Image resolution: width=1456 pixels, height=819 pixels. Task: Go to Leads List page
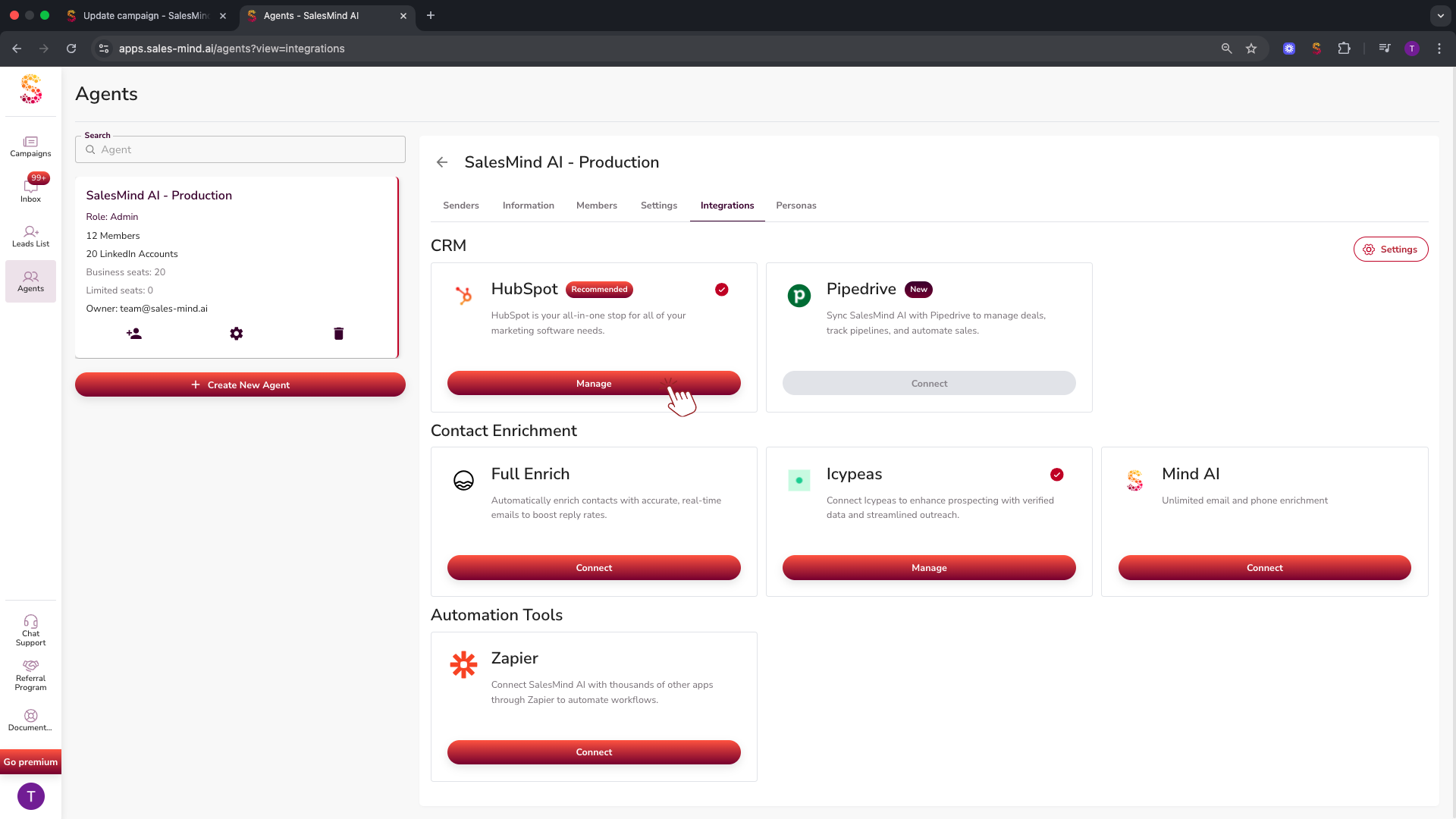[30, 236]
